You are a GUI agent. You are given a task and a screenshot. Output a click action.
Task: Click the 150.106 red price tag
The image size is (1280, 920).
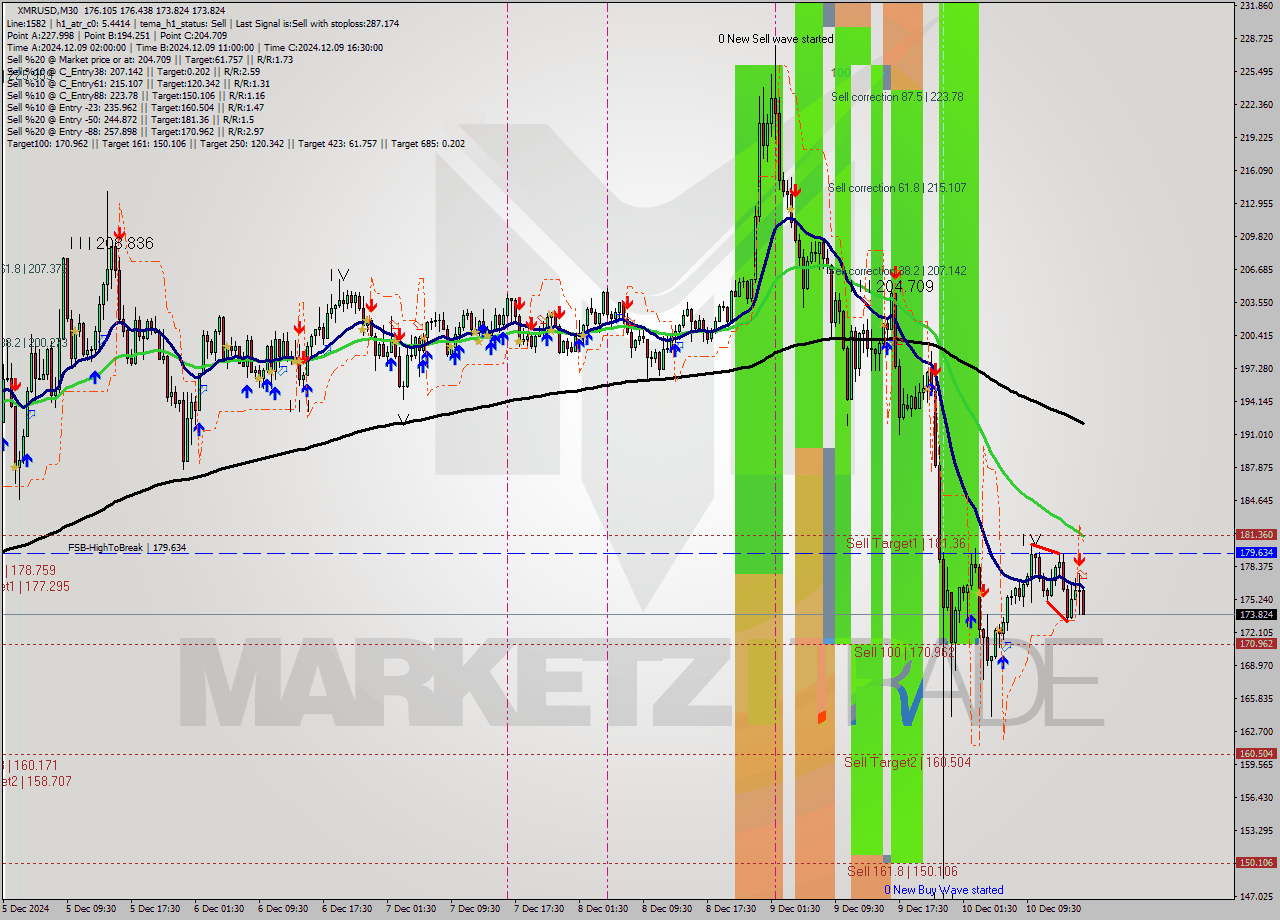tap(1256, 862)
